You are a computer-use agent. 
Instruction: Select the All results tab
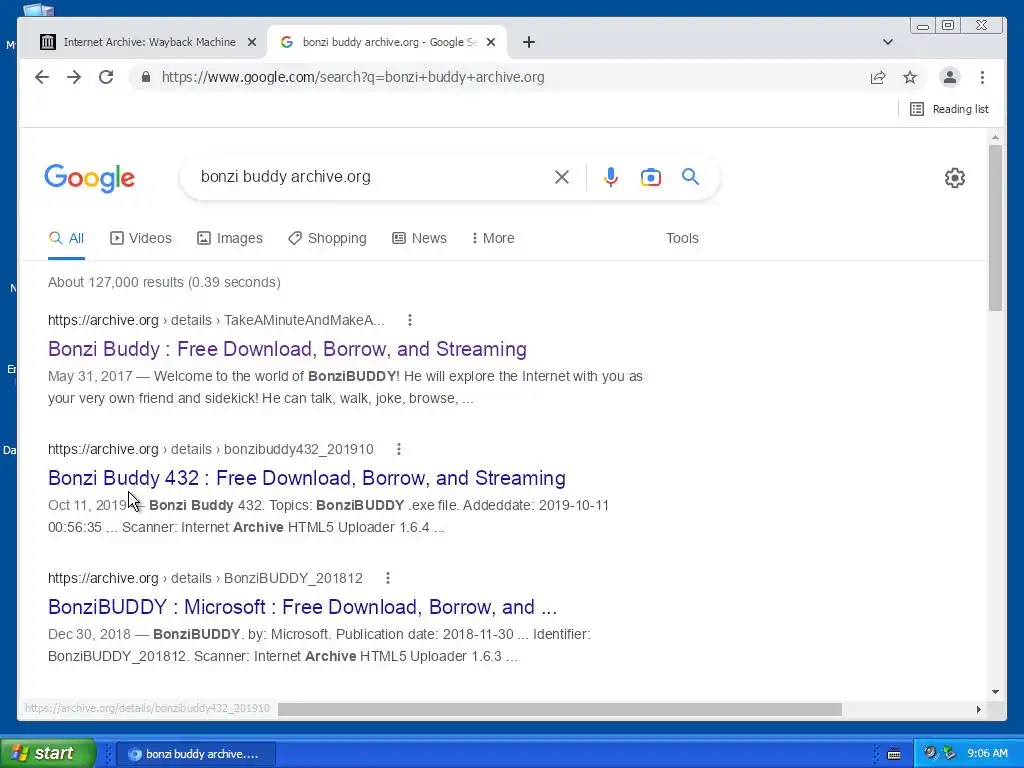click(x=67, y=238)
